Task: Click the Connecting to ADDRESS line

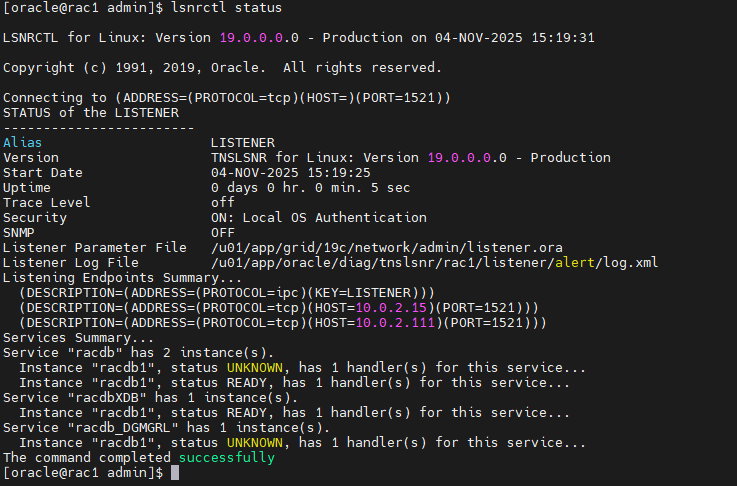Action: tap(227, 97)
